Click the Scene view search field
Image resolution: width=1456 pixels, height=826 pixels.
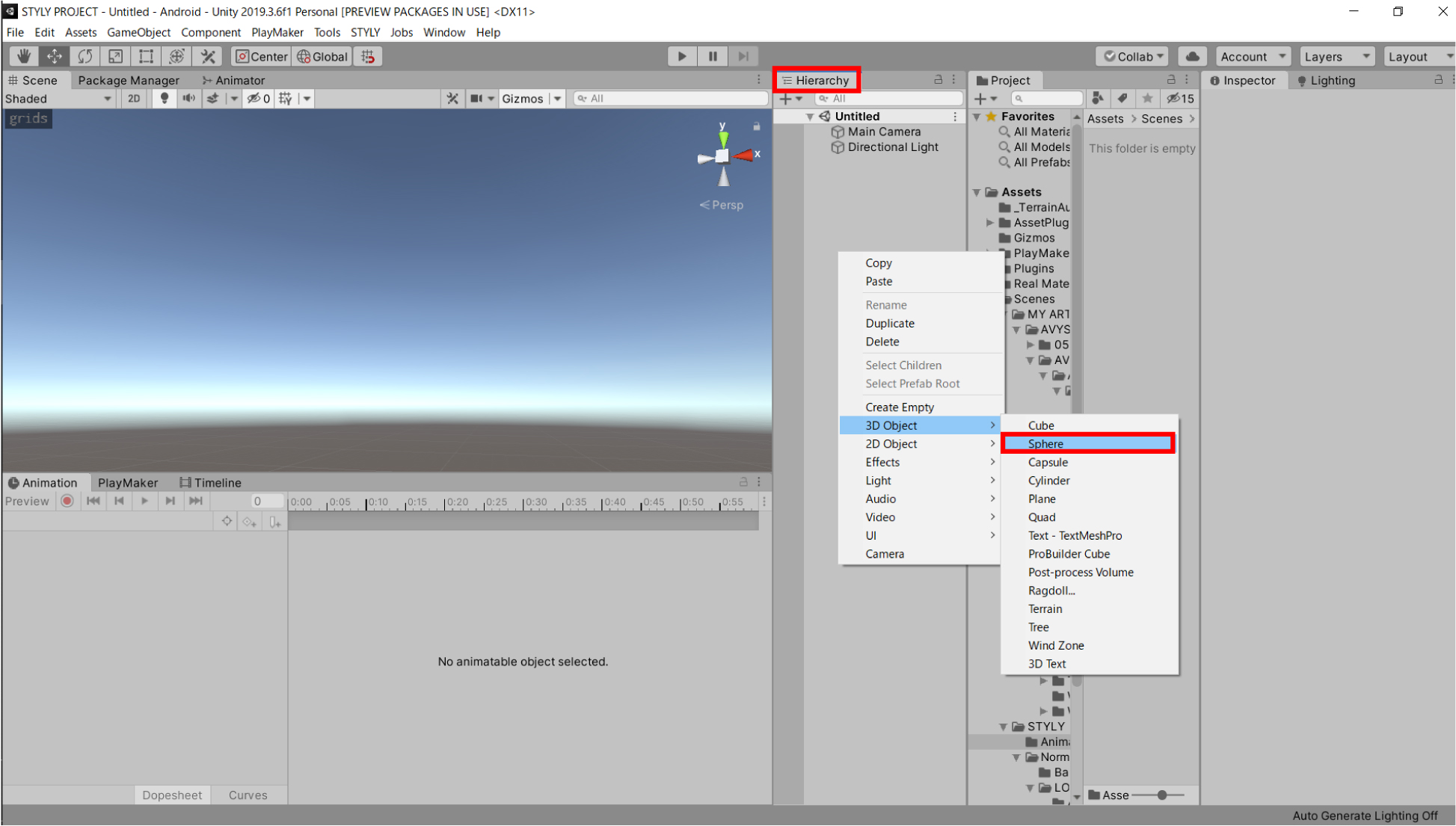[671, 98]
